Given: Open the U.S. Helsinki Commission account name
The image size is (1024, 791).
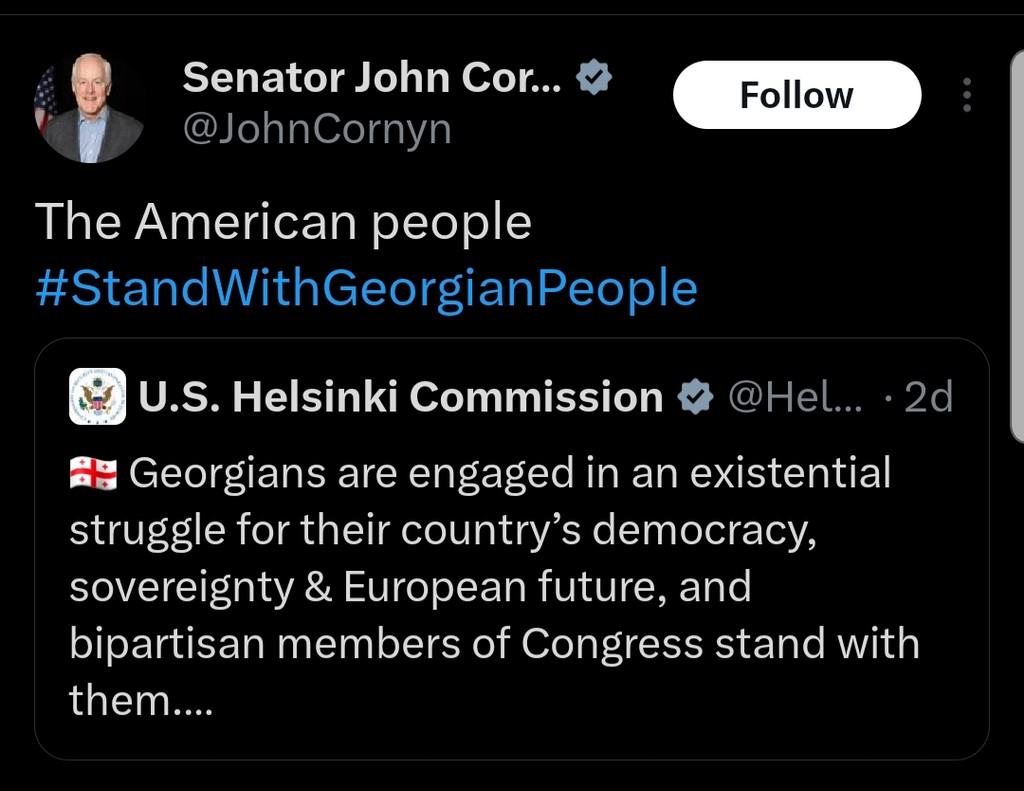Looking at the screenshot, I should (x=401, y=397).
